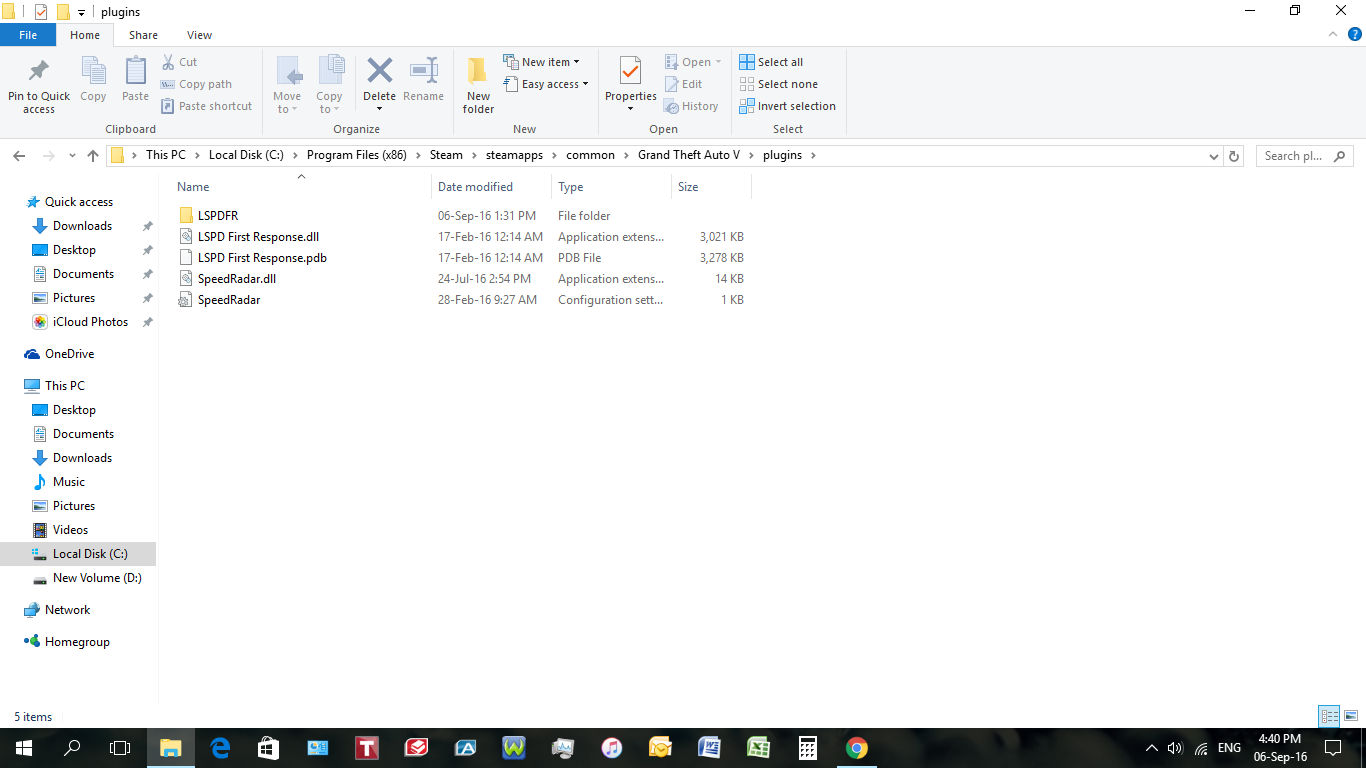Image resolution: width=1366 pixels, height=768 pixels.
Task: Click the Paste shortcut command
Action: click(207, 106)
